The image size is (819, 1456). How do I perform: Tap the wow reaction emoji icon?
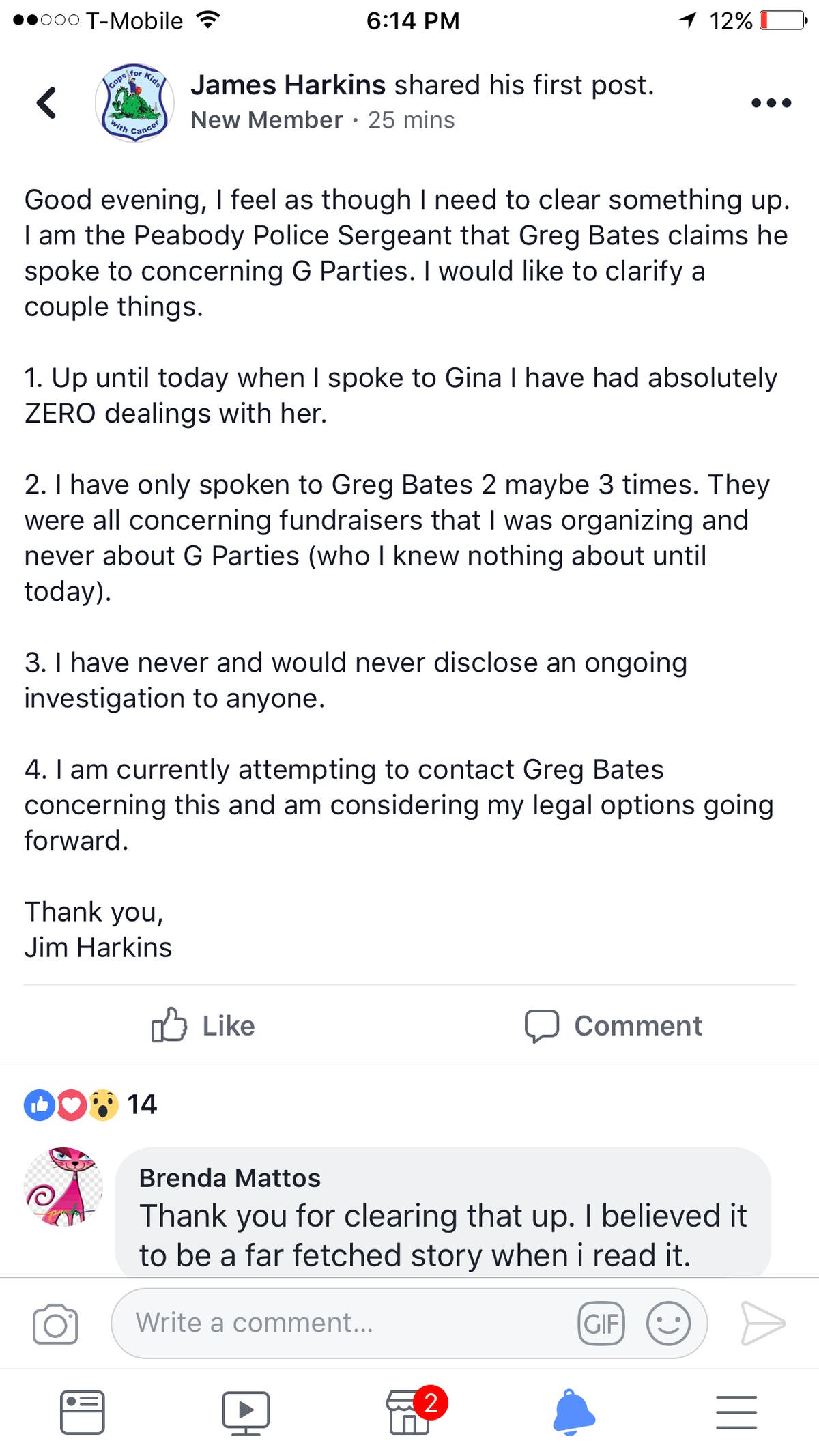pos(104,1104)
